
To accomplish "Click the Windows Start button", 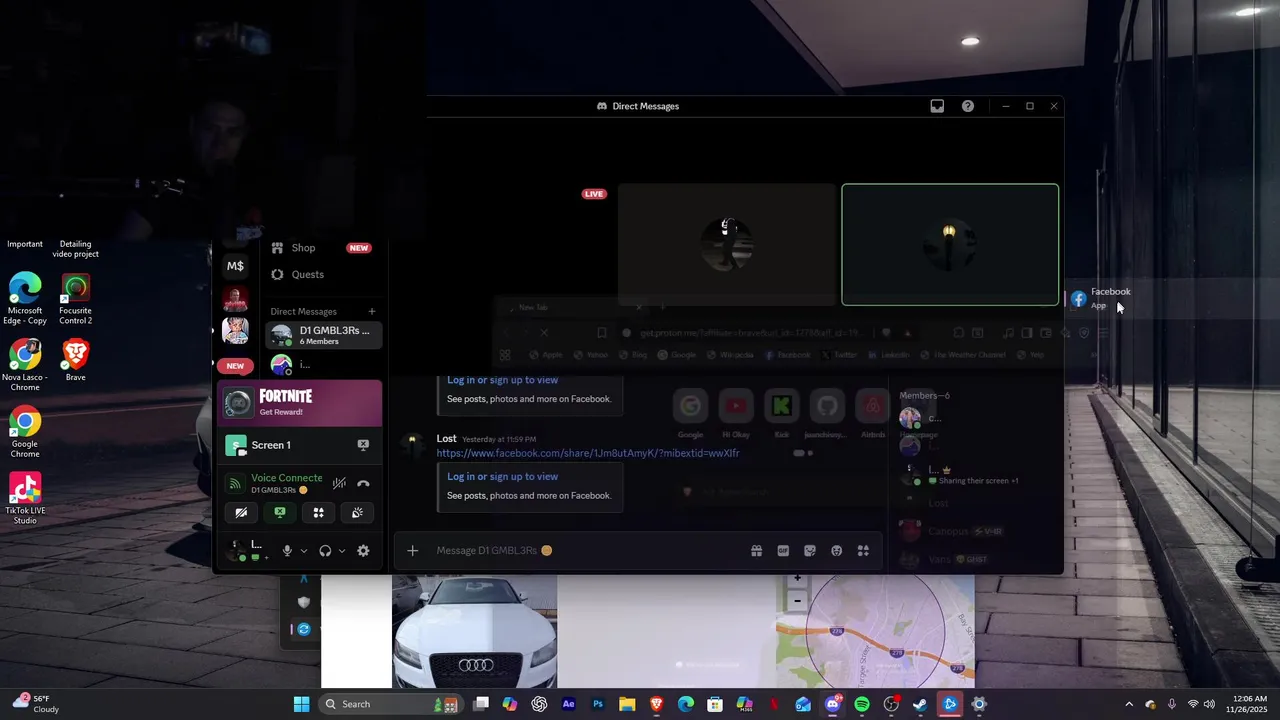I will coord(301,704).
